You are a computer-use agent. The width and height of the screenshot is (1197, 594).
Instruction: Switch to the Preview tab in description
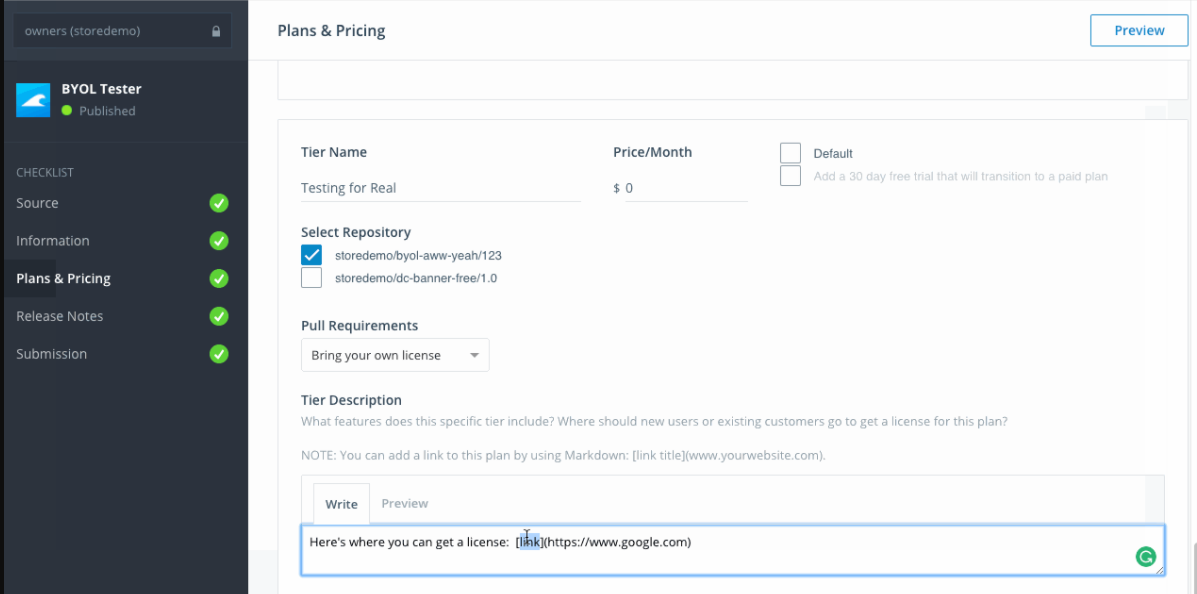pos(405,503)
